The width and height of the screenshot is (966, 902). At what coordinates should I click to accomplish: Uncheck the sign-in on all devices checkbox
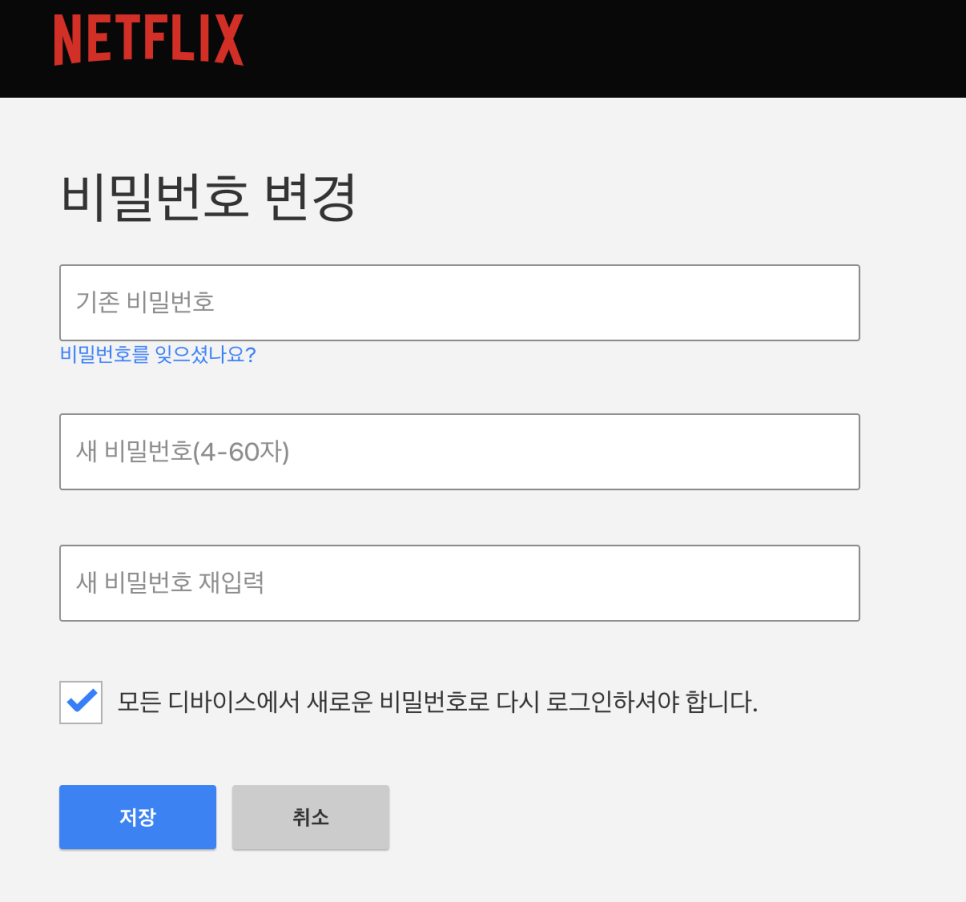tap(81, 702)
